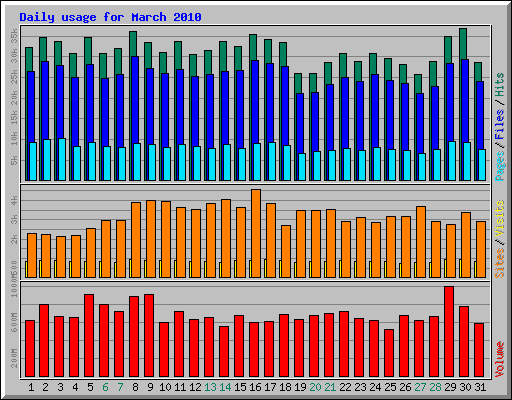Click the "20k" y-axis label

[x=14, y=98]
